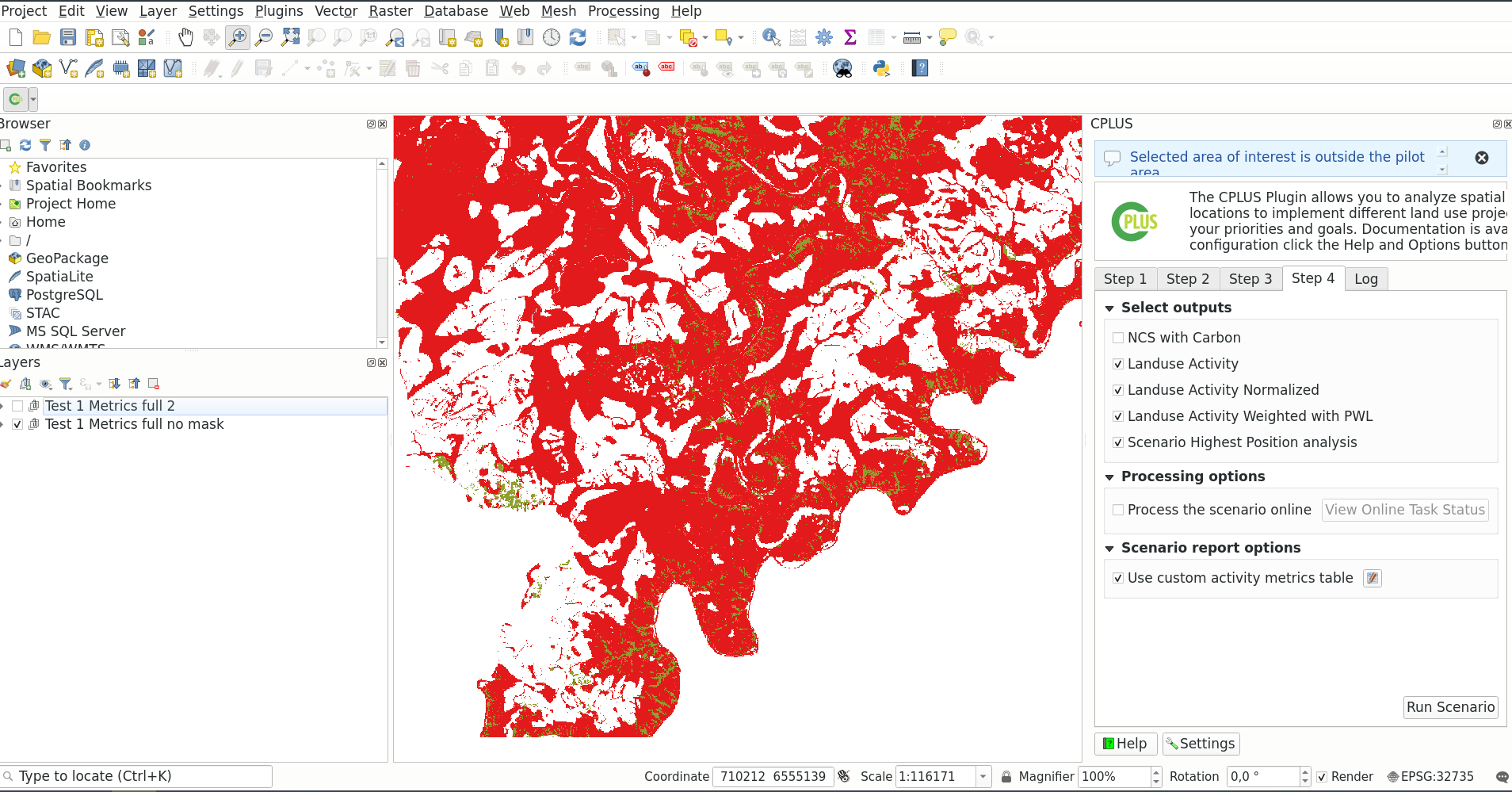Click the Run Scenario button
The image size is (1512, 792).
[1451, 707]
